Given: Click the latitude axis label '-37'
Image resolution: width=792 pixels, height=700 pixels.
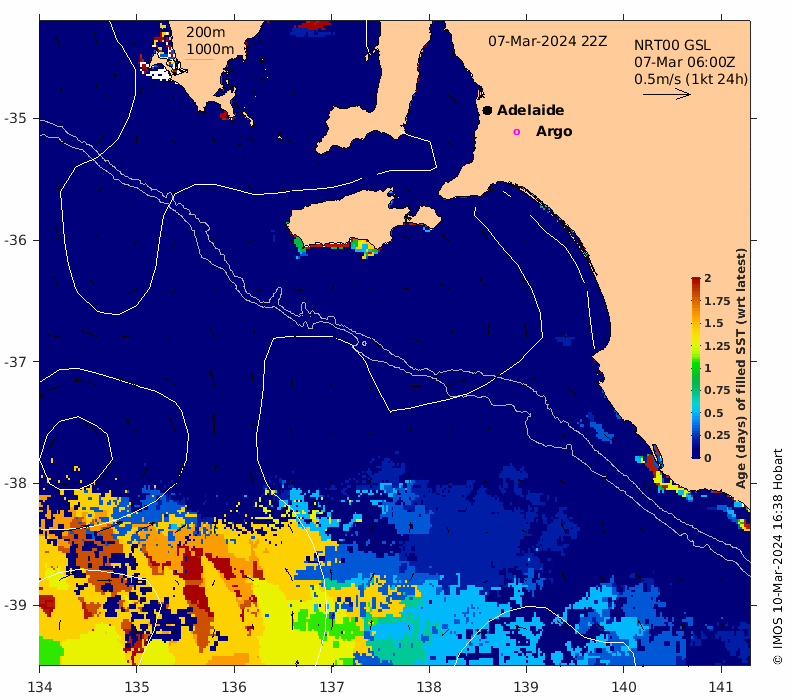Looking at the screenshot, I should pos(16,362).
